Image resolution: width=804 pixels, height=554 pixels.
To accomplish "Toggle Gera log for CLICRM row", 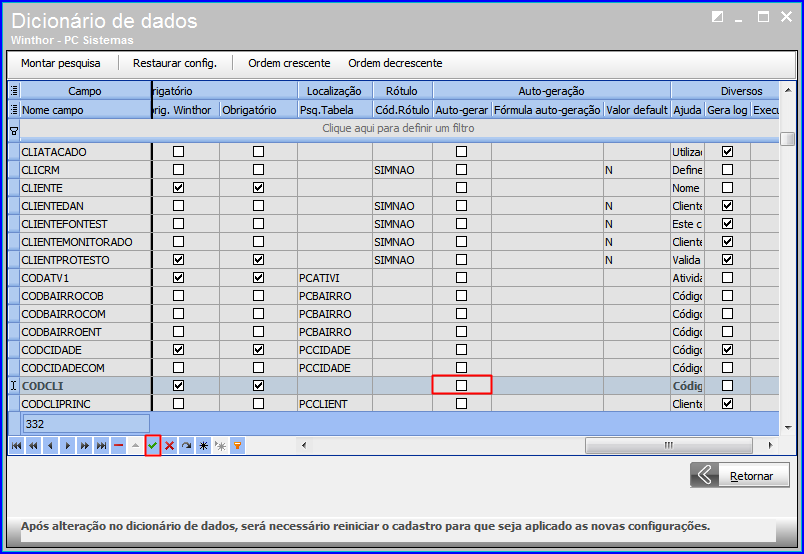I will click(727, 170).
